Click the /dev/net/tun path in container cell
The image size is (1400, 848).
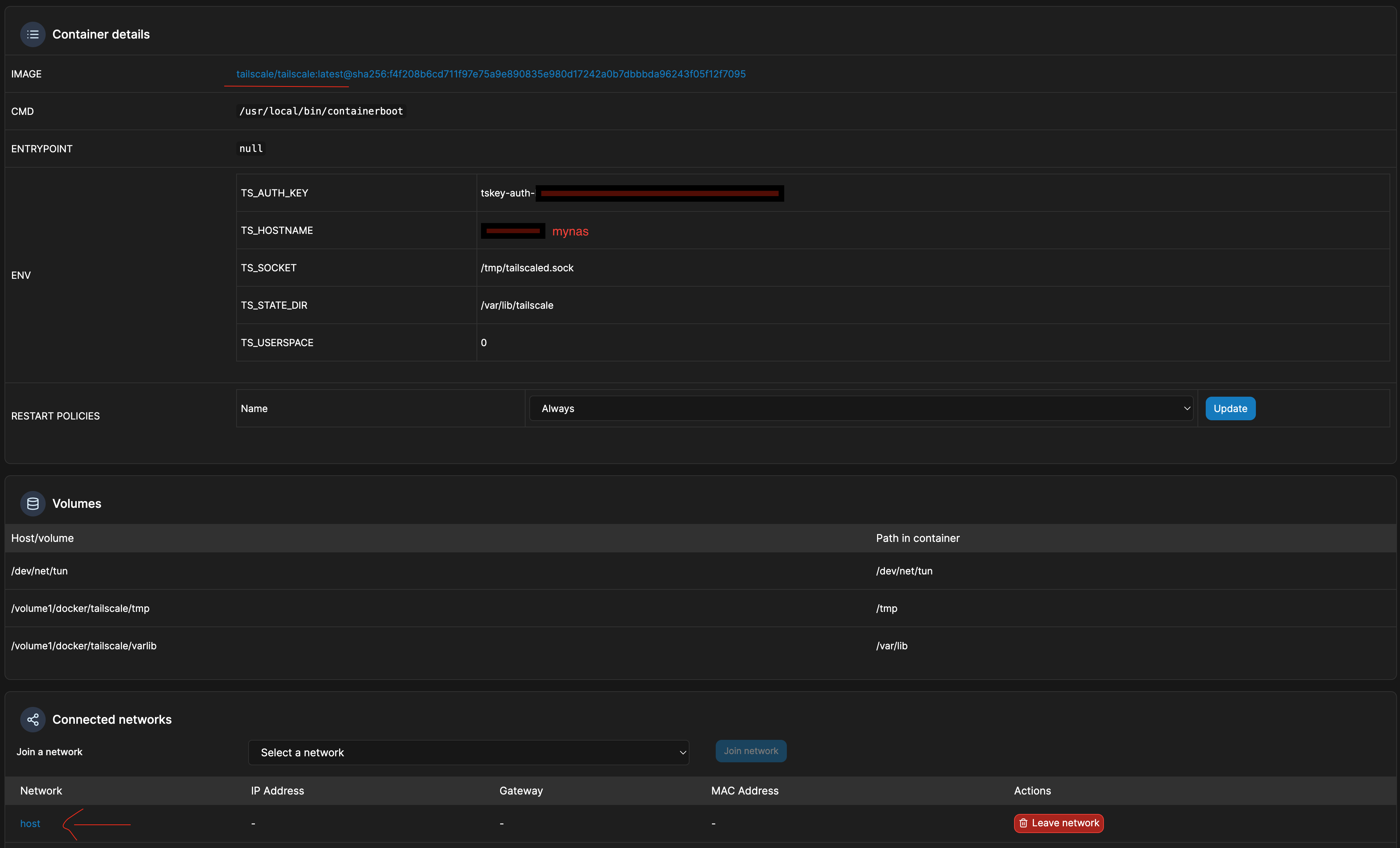904,571
